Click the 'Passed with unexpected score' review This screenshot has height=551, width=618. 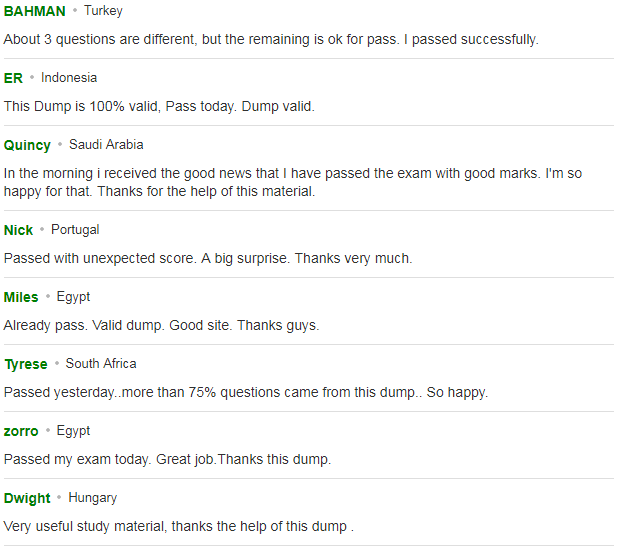click(208, 259)
